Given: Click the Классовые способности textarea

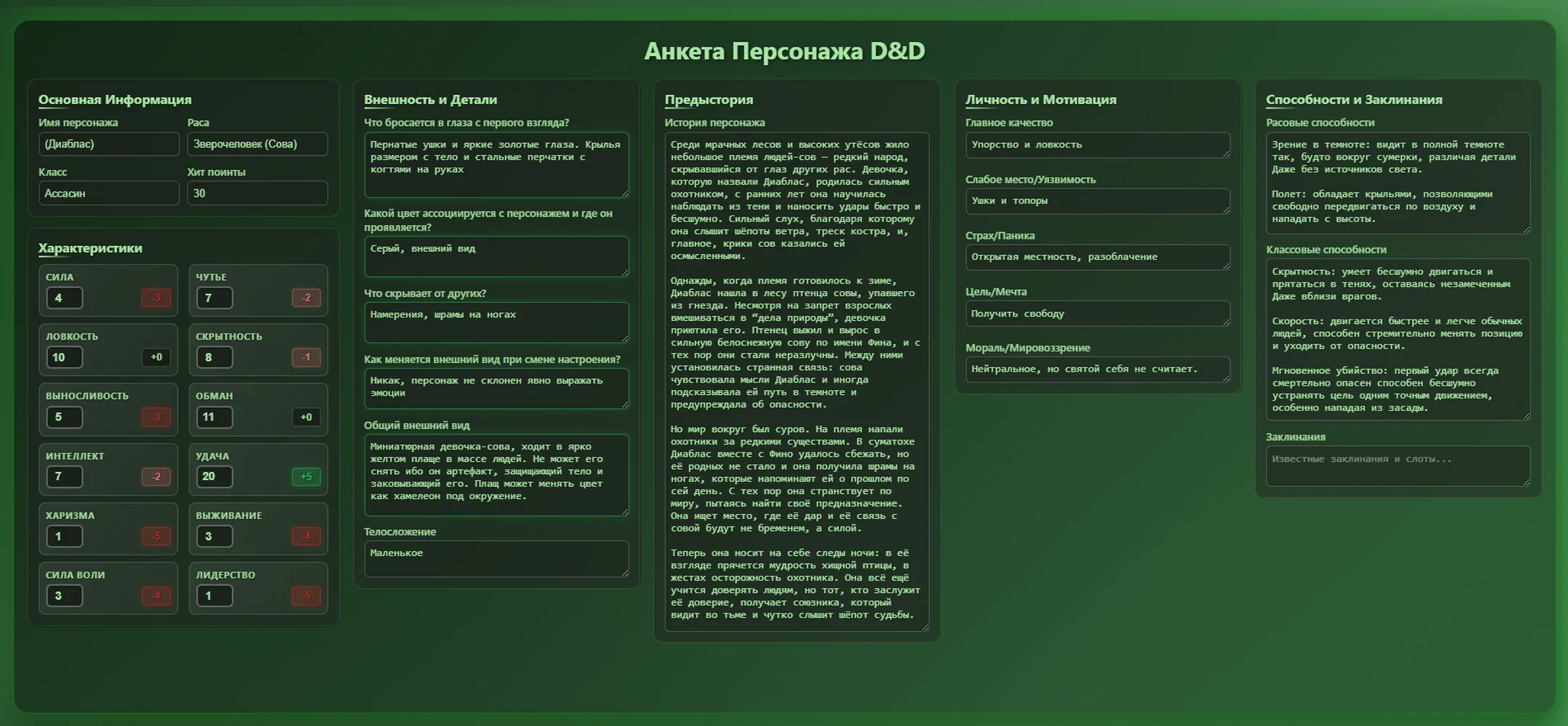Looking at the screenshot, I should click(1398, 340).
